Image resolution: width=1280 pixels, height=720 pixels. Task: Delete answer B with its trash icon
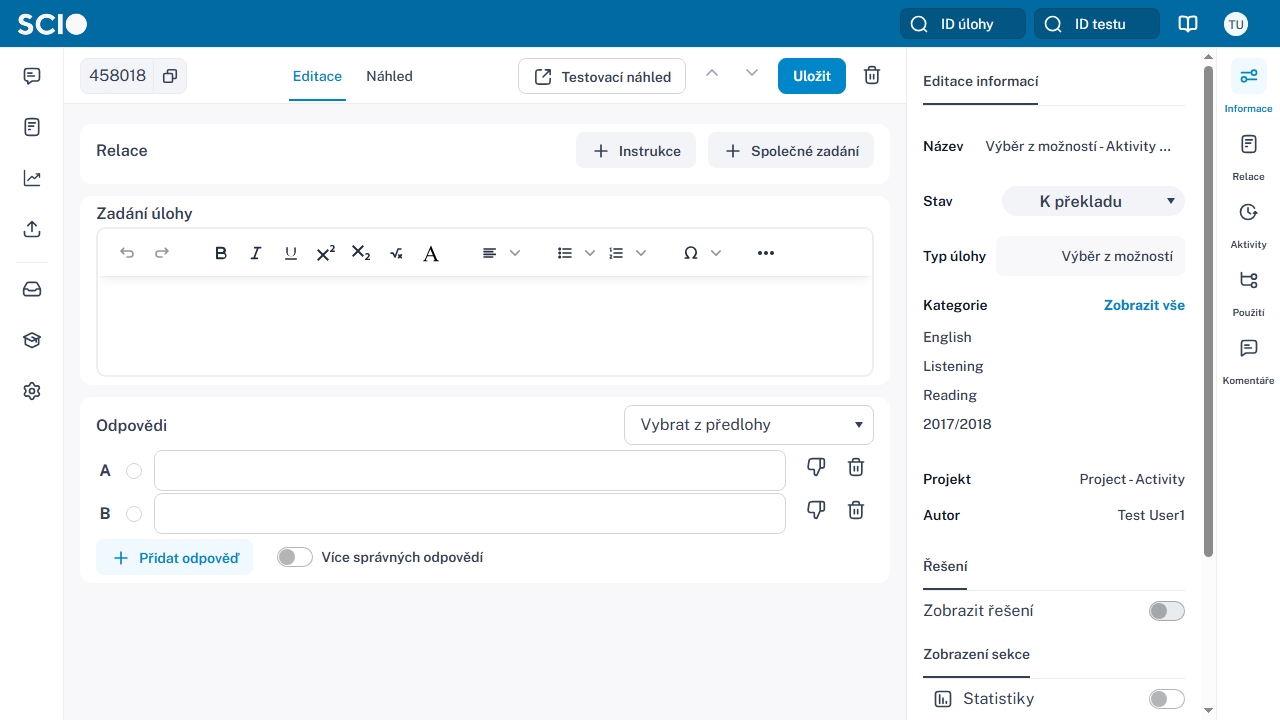856,510
